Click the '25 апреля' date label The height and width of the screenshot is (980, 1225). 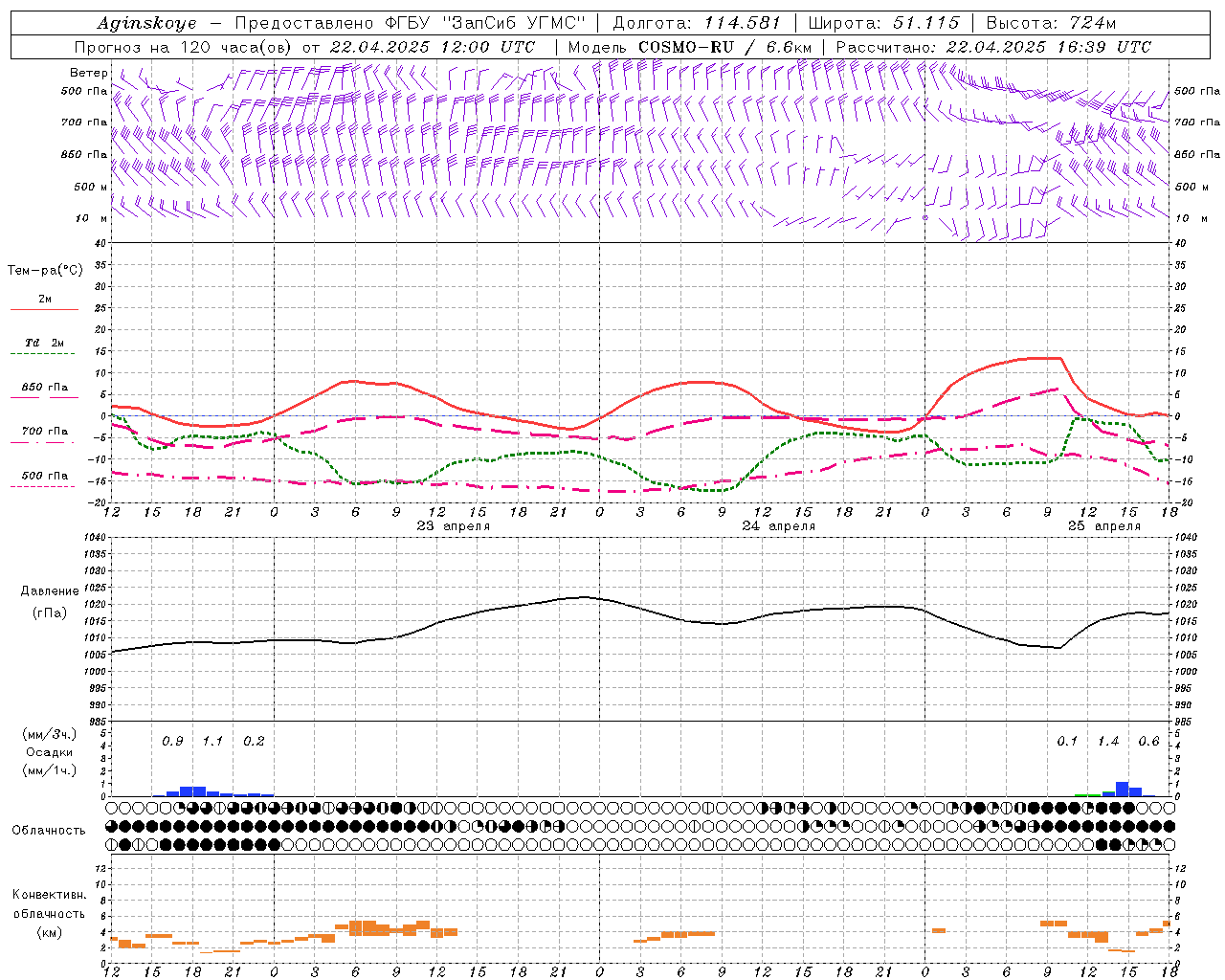pos(1103,526)
